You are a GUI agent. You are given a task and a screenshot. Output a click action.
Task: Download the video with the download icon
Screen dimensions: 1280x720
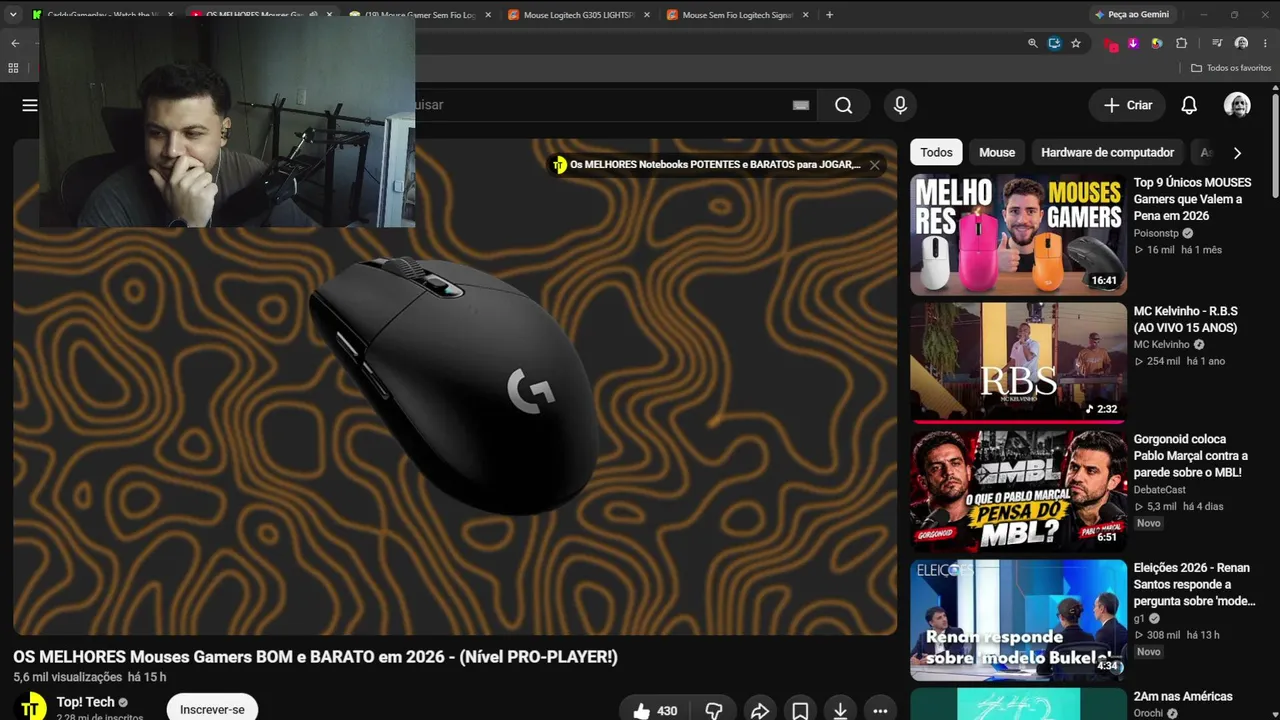840,711
